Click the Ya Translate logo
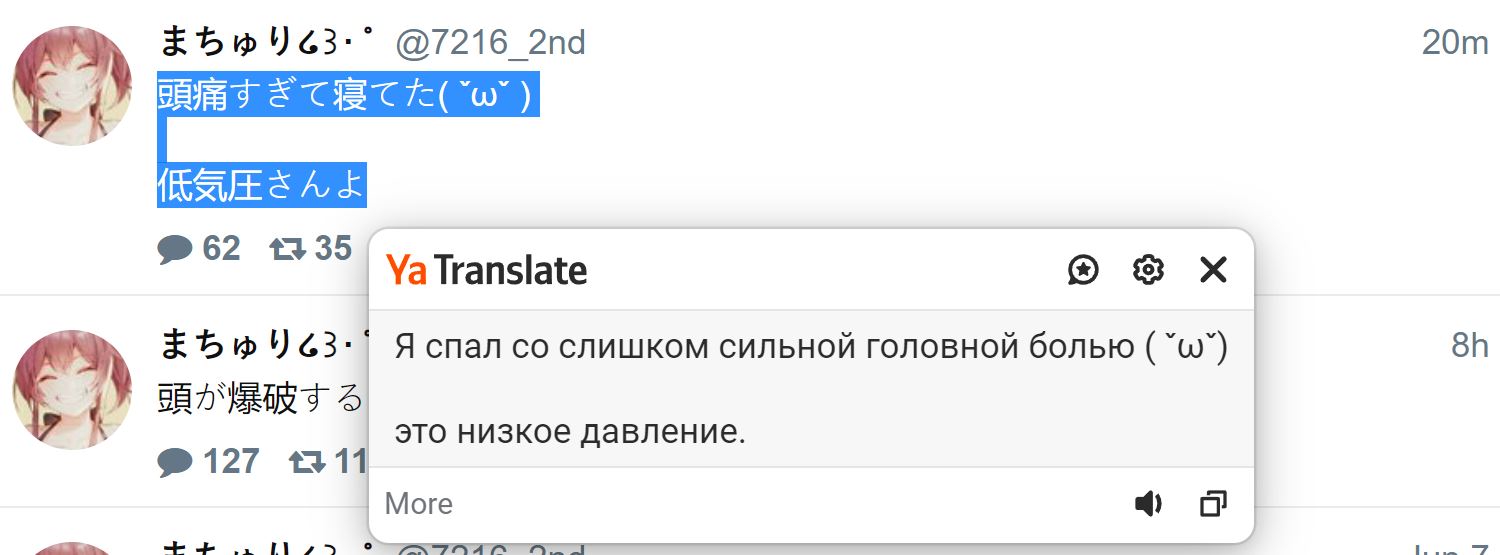 487,270
